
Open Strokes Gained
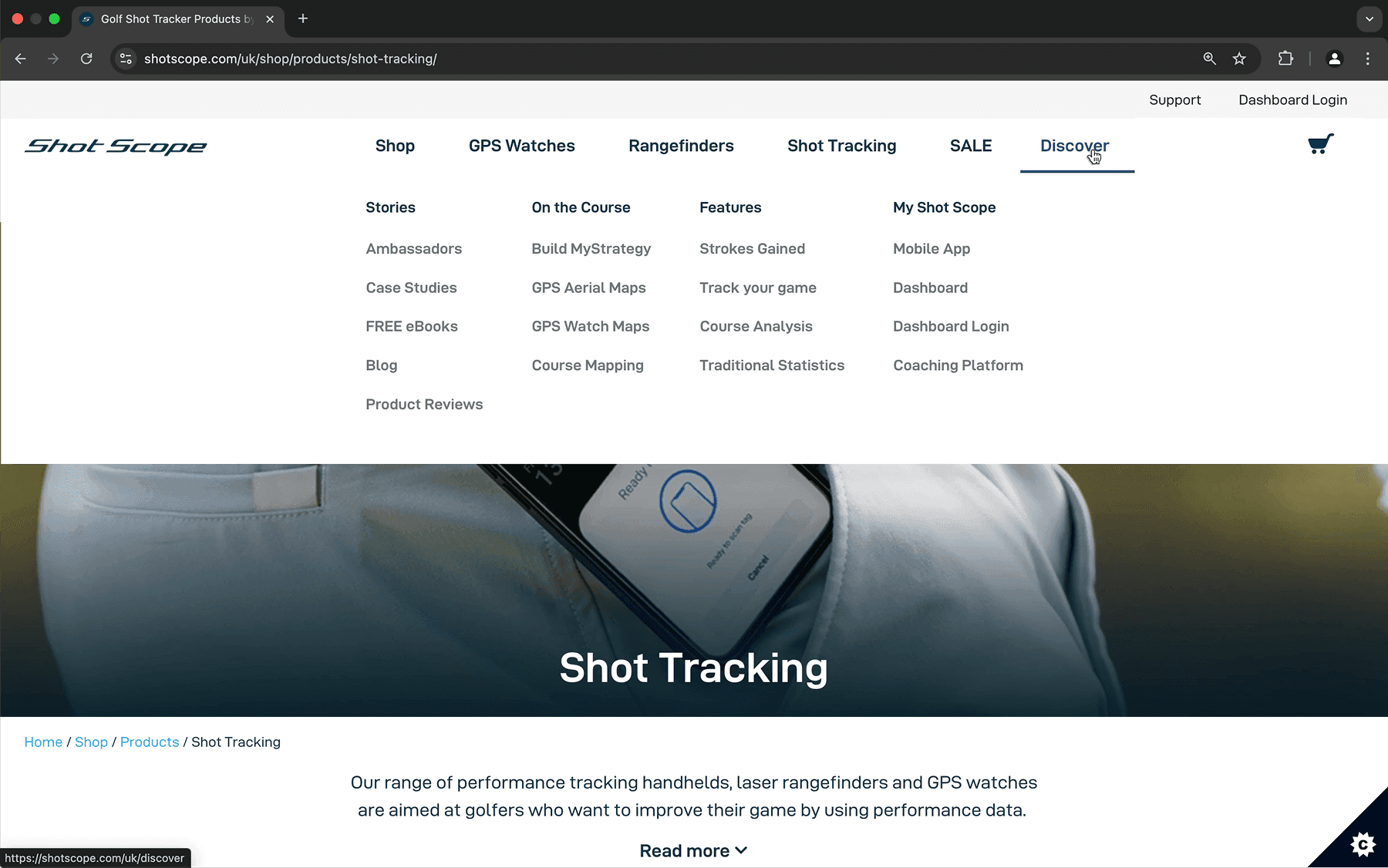click(753, 249)
